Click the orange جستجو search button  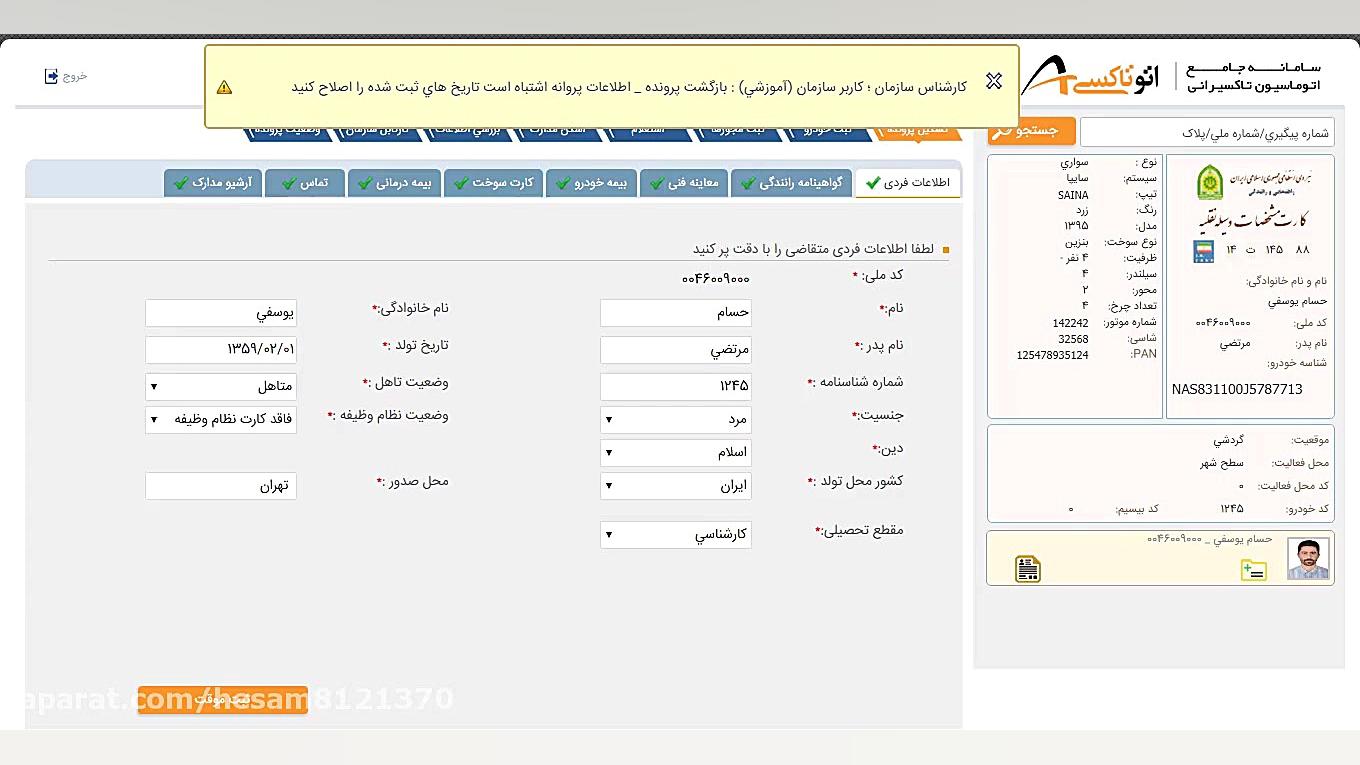coord(1031,131)
